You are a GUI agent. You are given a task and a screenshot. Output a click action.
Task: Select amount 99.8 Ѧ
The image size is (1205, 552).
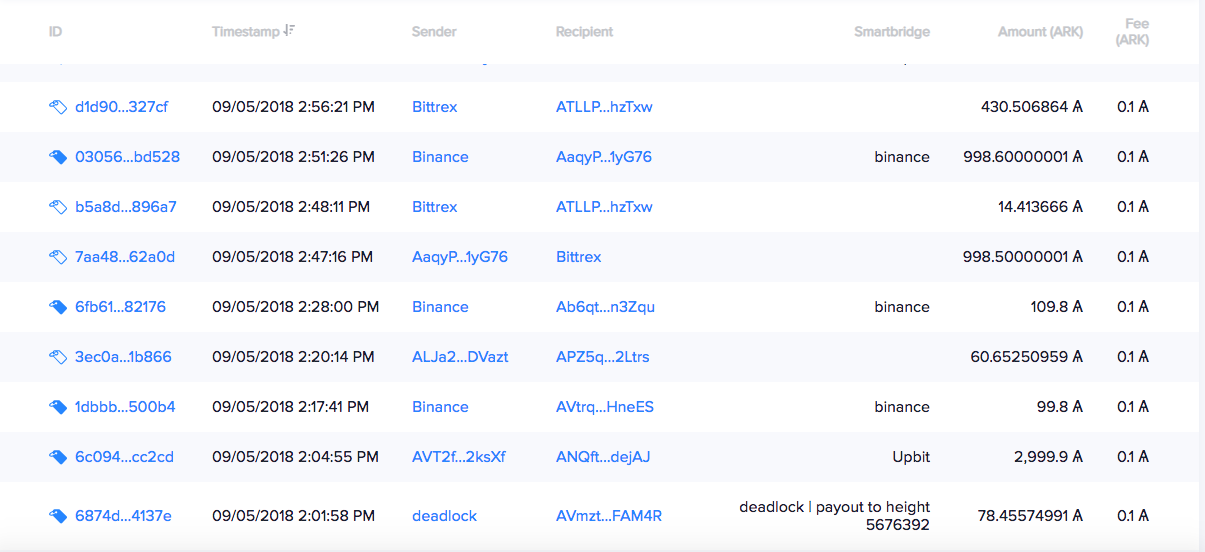[x=1061, y=407]
